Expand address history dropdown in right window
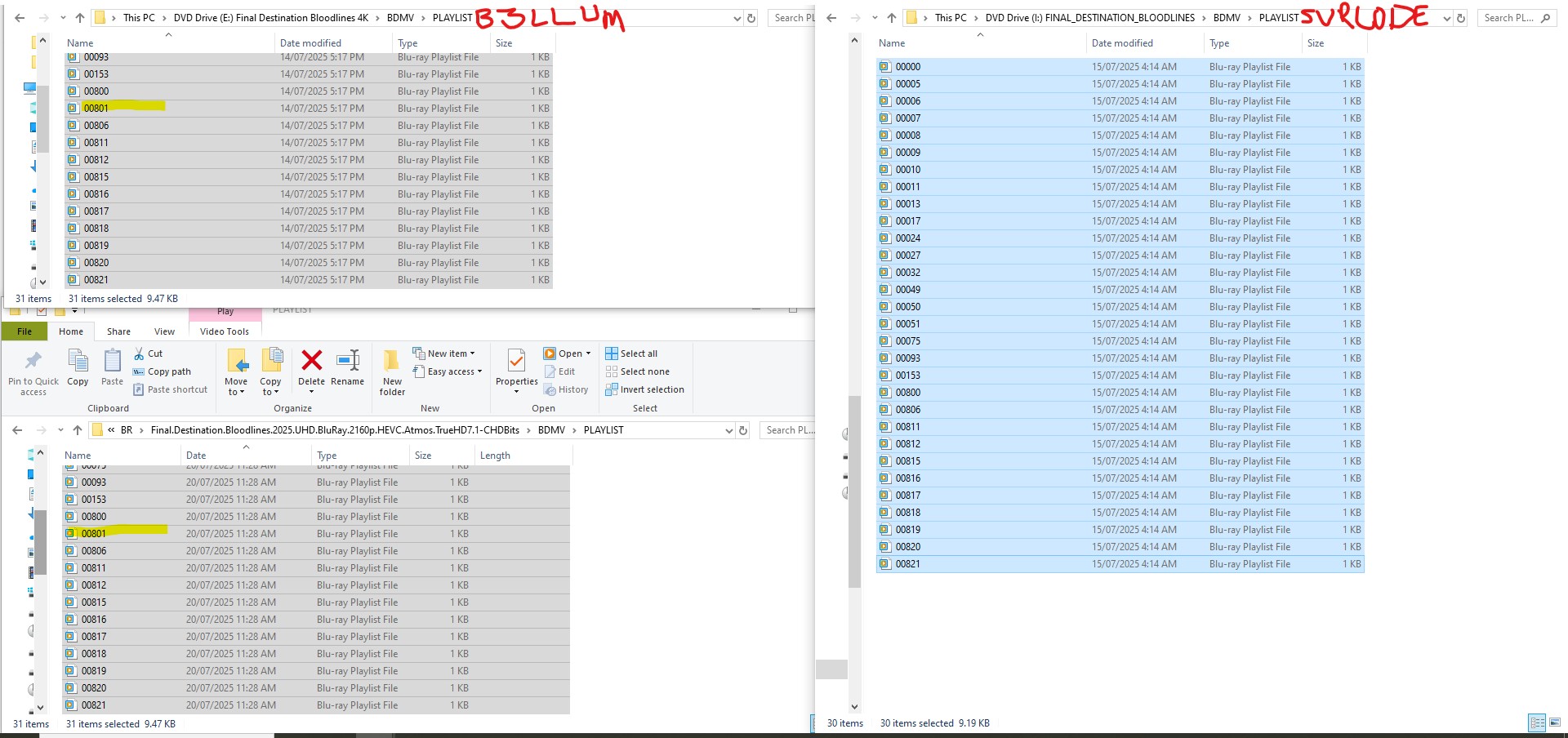1568x738 pixels. [x=1447, y=18]
